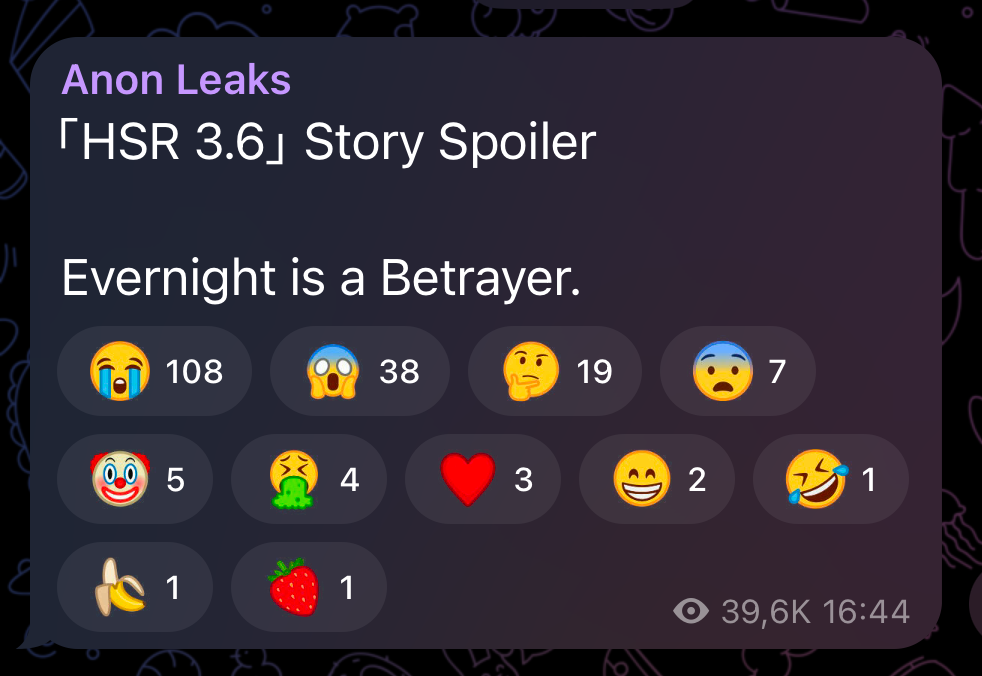982x676 pixels.
Task: Click the 39,6K view count
Action: coord(766,611)
